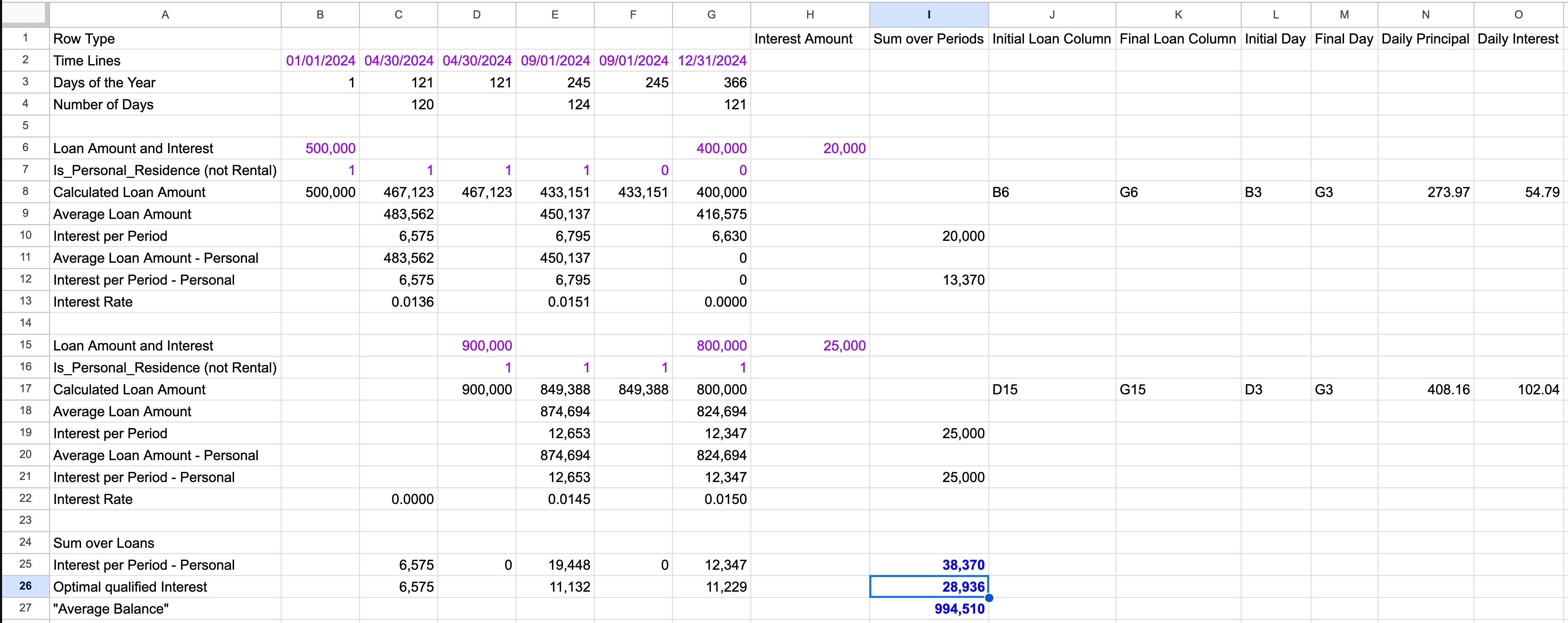Select the 102.04 daily interest value

click(1518, 390)
